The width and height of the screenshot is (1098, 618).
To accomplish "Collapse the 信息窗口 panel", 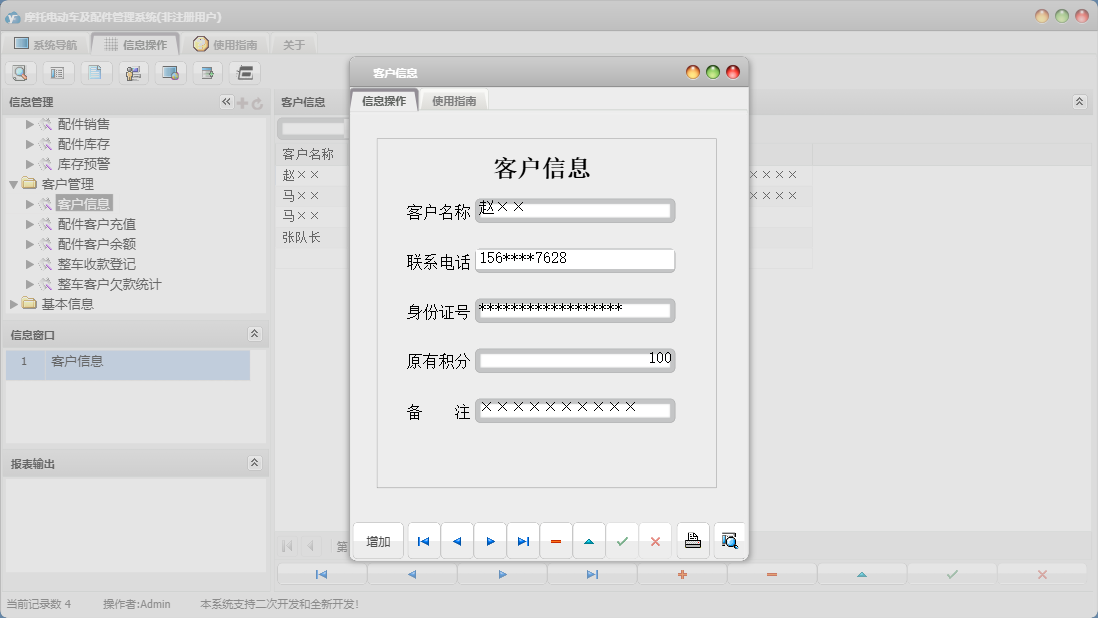I will pyautogui.click(x=254, y=334).
